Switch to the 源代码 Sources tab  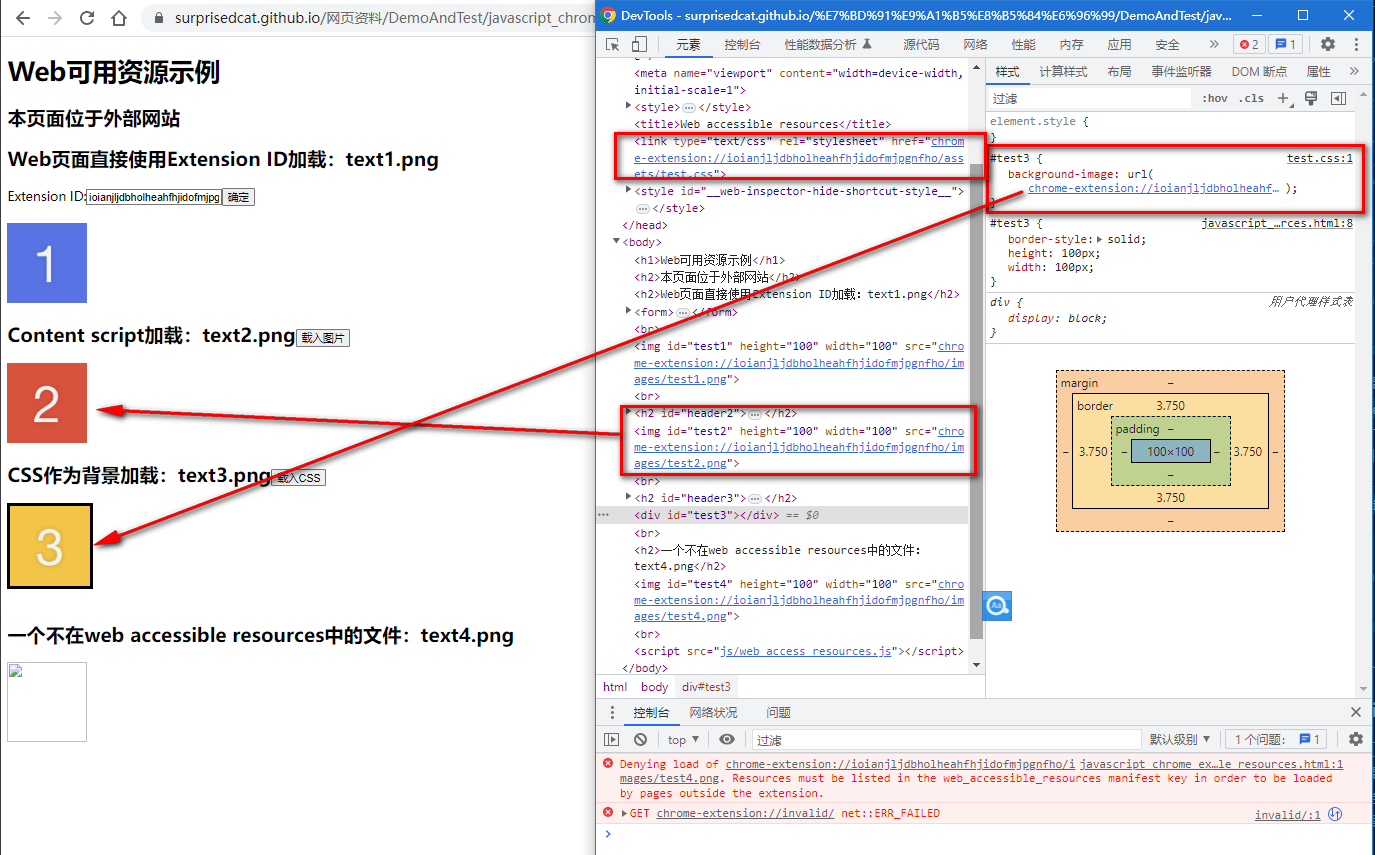(921, 44)
